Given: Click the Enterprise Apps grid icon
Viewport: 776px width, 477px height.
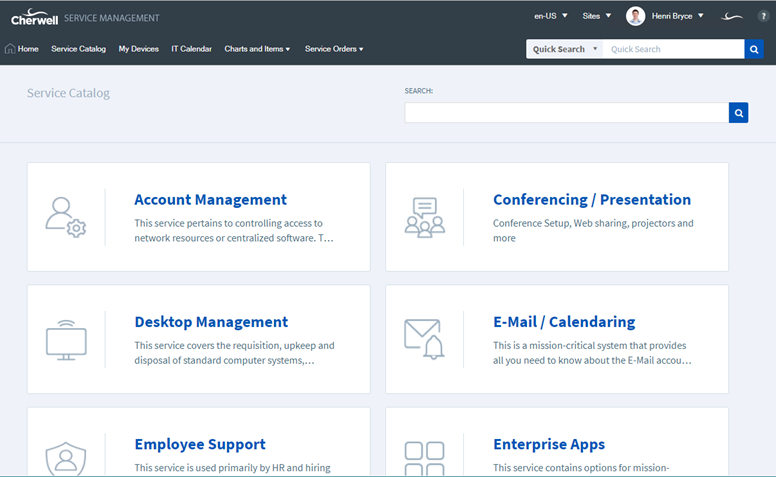Looking at the screenshot, I should 424,458.
